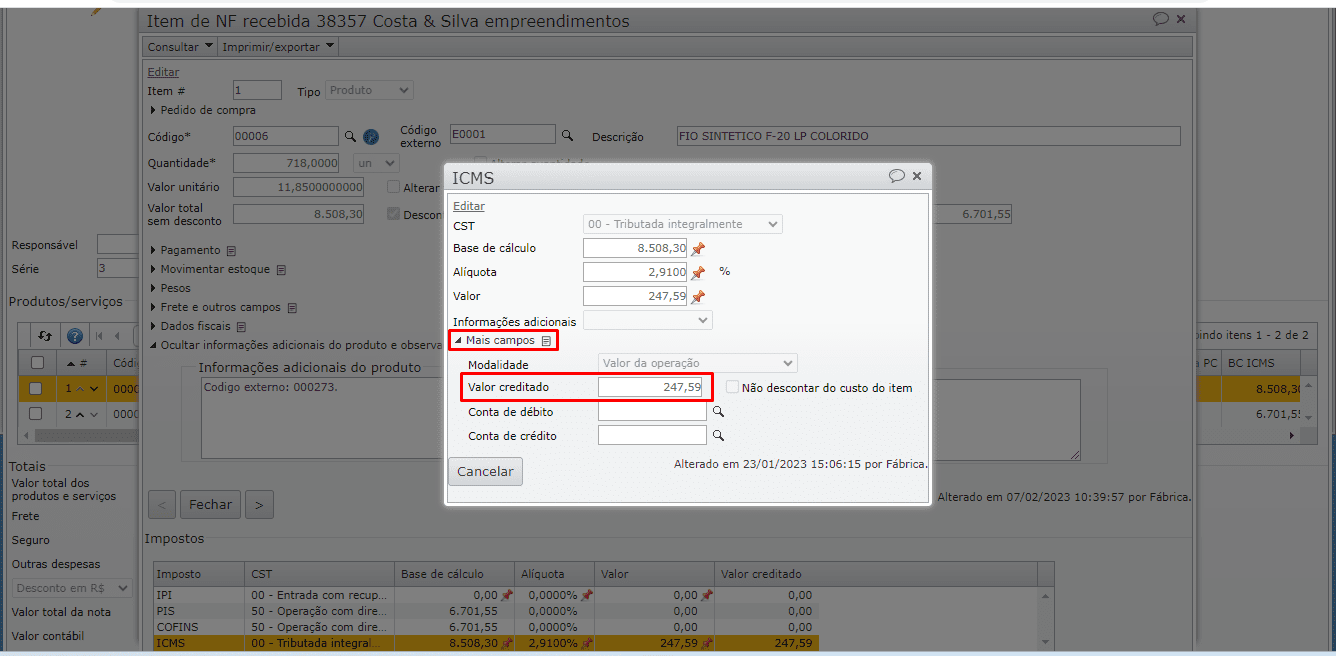Tick Não descontar do custo do item
Screen dimensions: 1336x656
[x=732, y=387]
